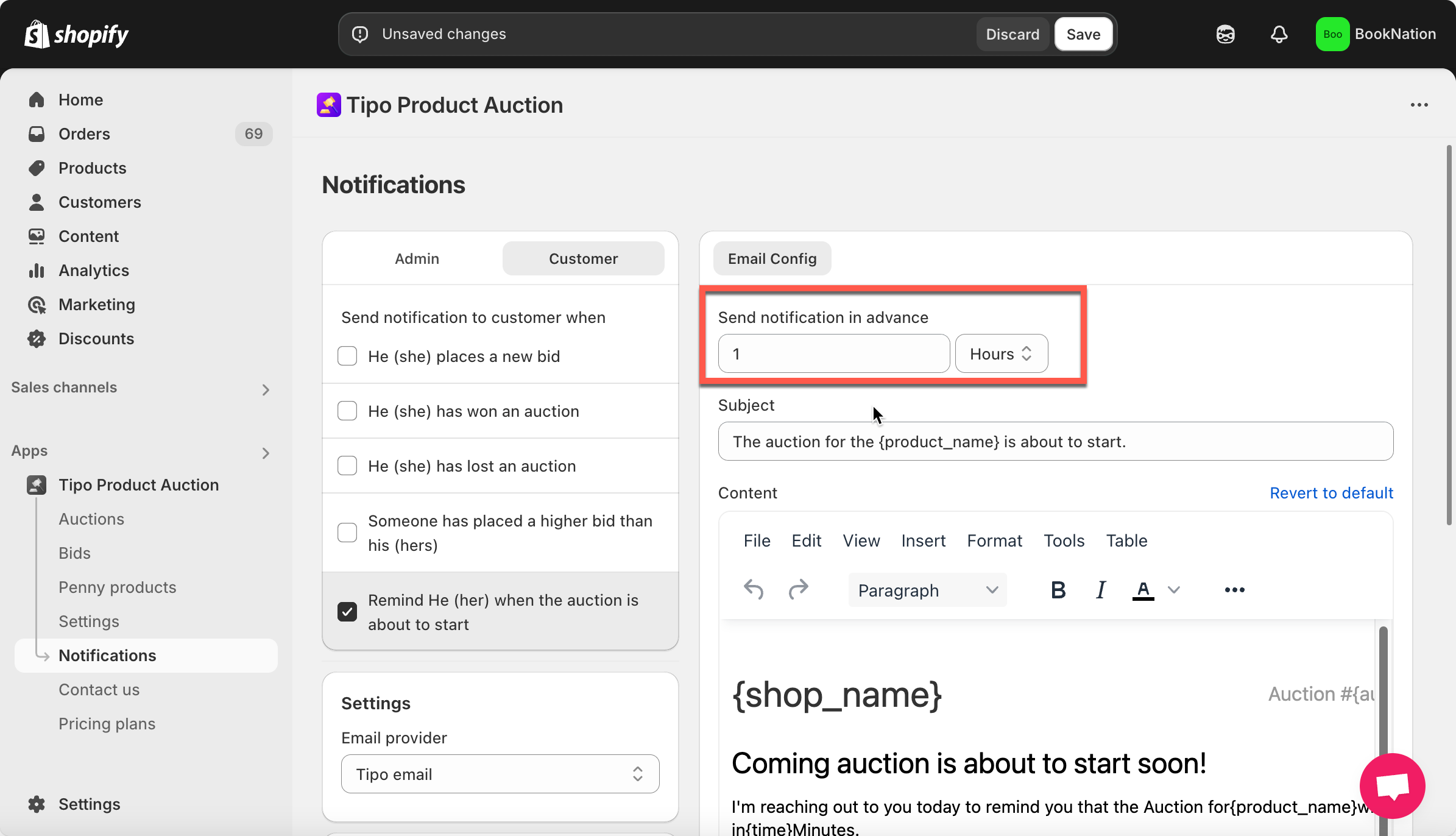This screenshot has width=1456, height=836.
Task: Apply text color with the underlined A icon
Action: 1143,590
